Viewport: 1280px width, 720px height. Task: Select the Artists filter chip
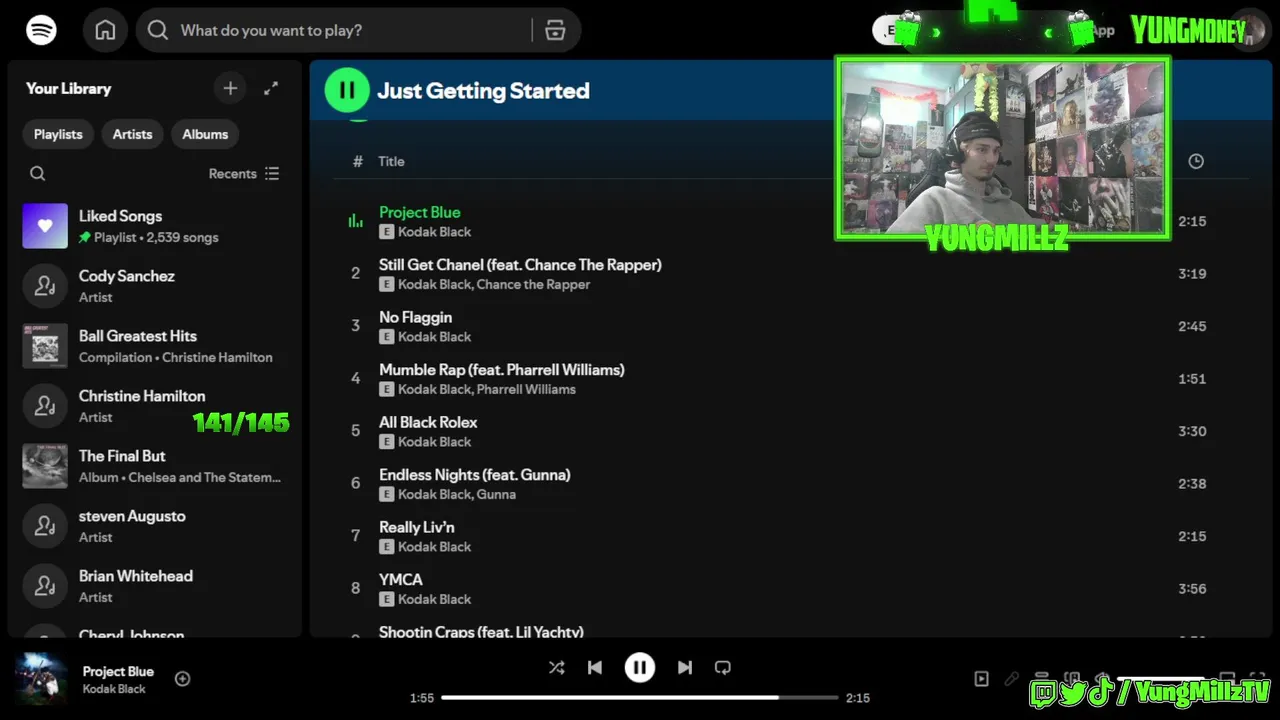tap(132, 134)
